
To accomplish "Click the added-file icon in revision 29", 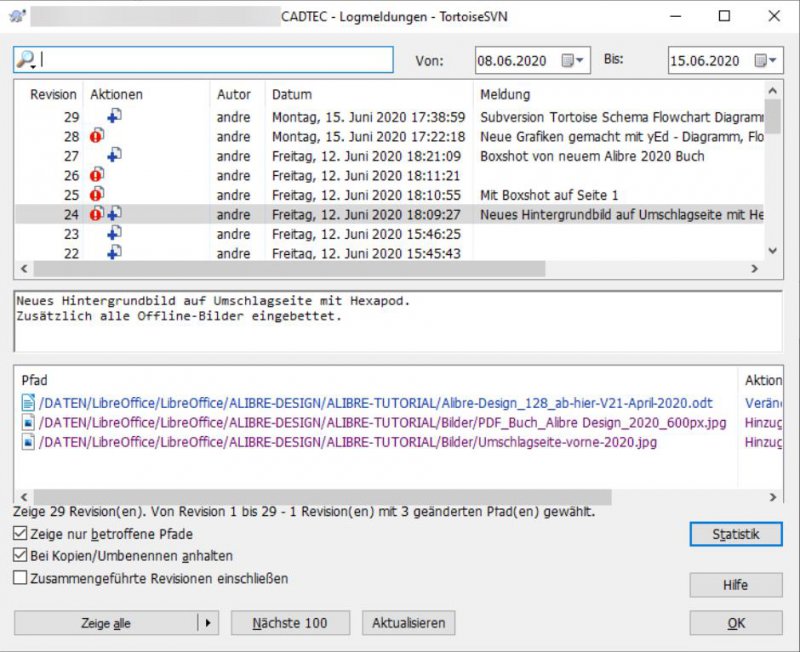I will (114, 117).
